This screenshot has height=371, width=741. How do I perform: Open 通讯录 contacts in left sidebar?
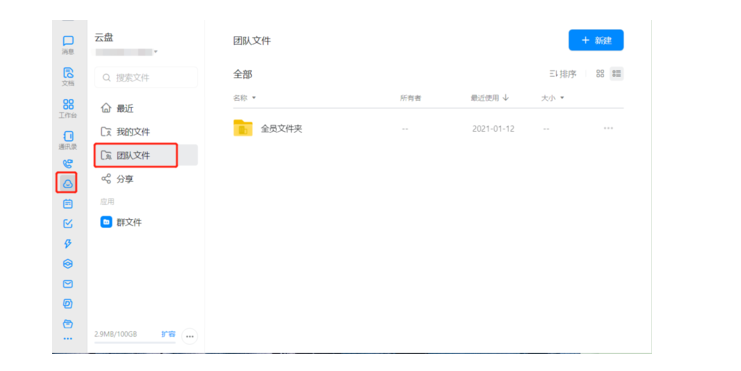click(68, 140)
